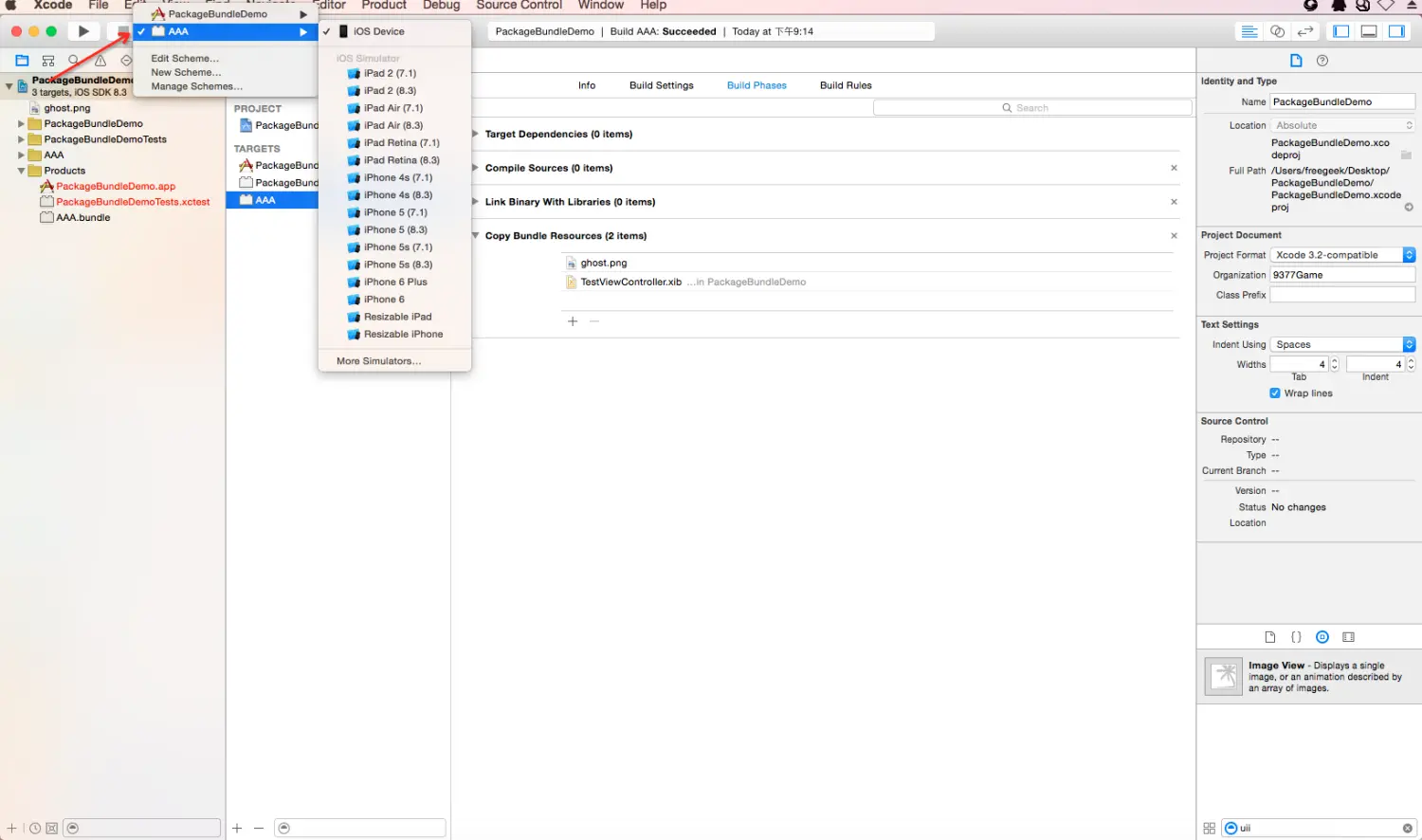The image size is (1422, 840).
Task: Open the Issue navigator warning icon
Action: [100, 60]
